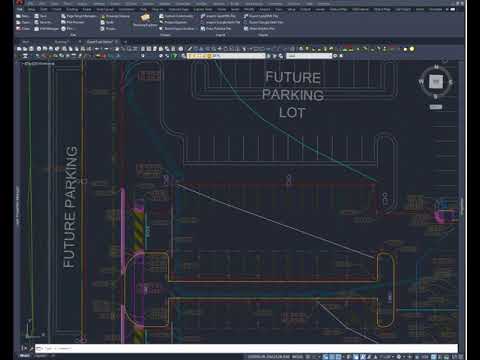
Task: Click Import Google Earth File
Action: (x=220, y=22)
